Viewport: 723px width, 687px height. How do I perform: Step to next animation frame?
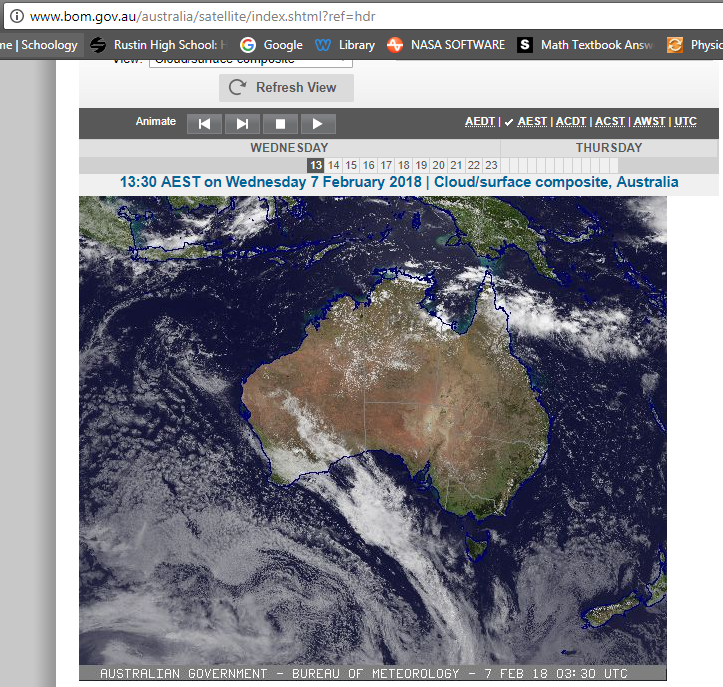(242, 124)
